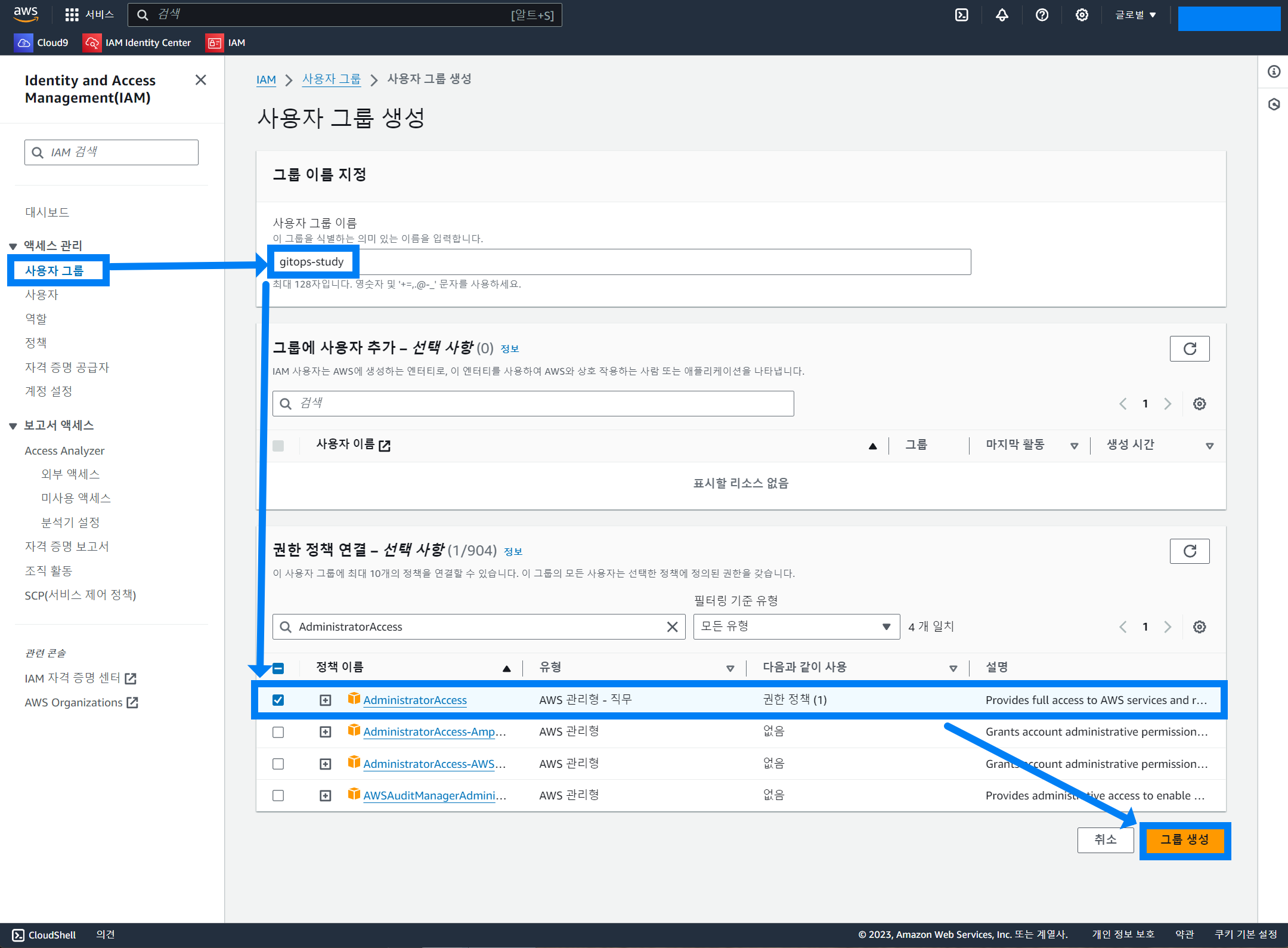The image size is (1288, 948).
Task: Toggle the select-all policies header checkbox
Action: tap(278, 668)
